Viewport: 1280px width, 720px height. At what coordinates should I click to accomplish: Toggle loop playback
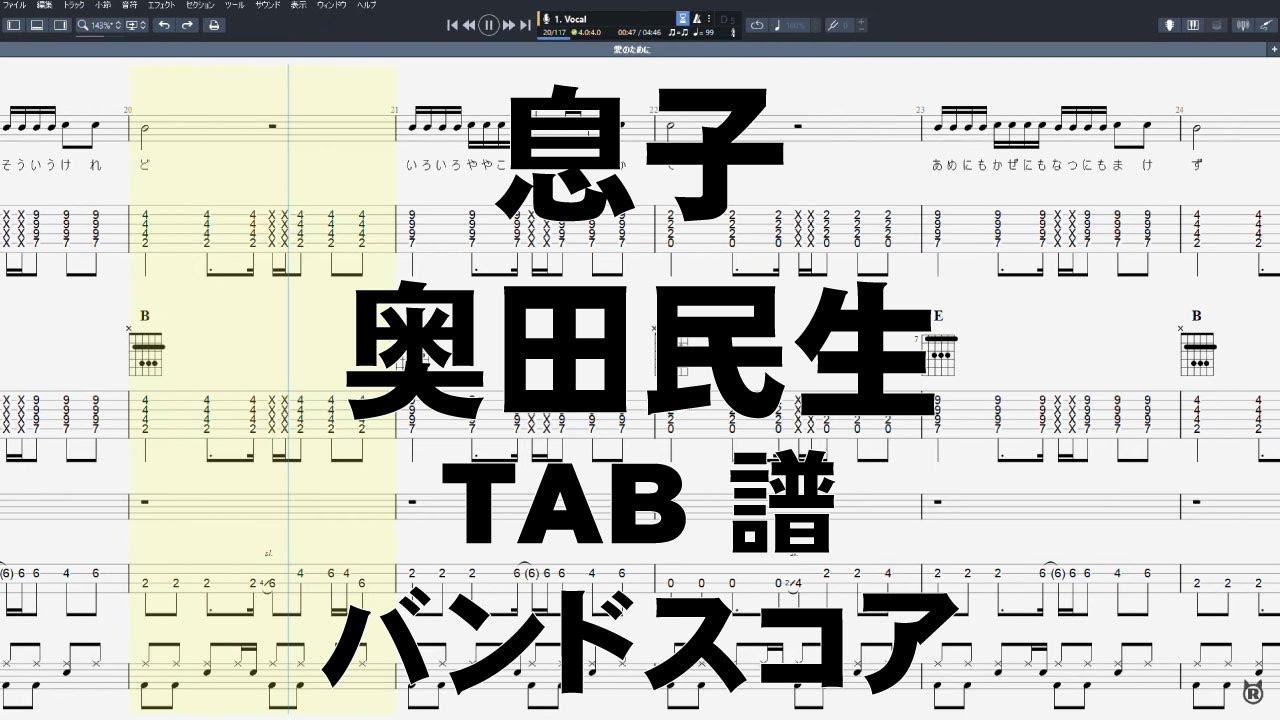[756, 25]
